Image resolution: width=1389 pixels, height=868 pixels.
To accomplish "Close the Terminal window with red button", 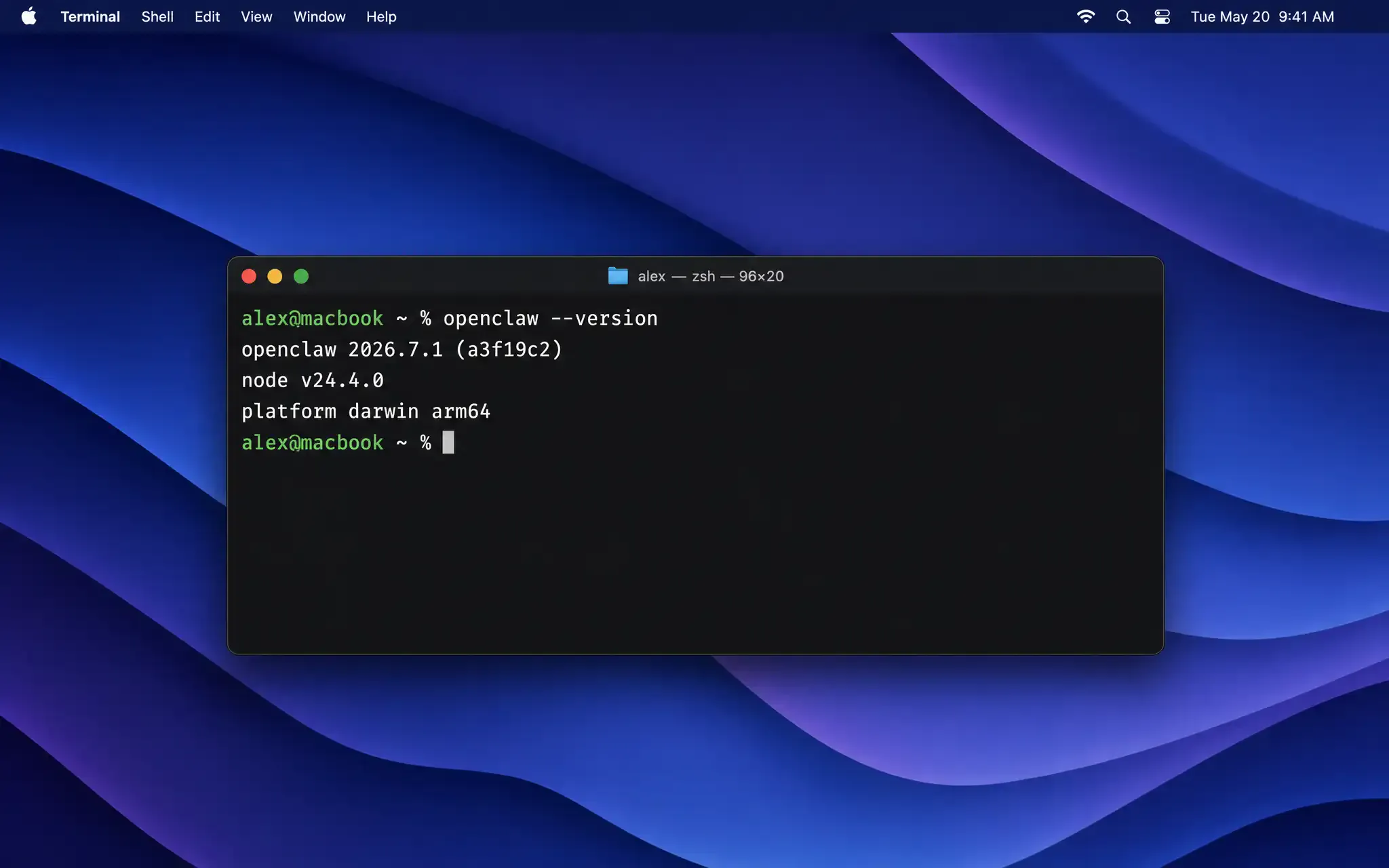I will pos(249,276).
